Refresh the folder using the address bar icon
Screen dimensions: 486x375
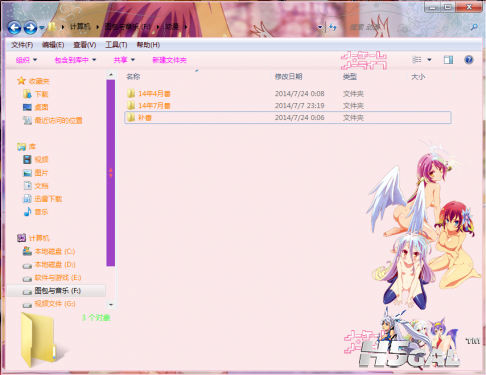(333, 27)
